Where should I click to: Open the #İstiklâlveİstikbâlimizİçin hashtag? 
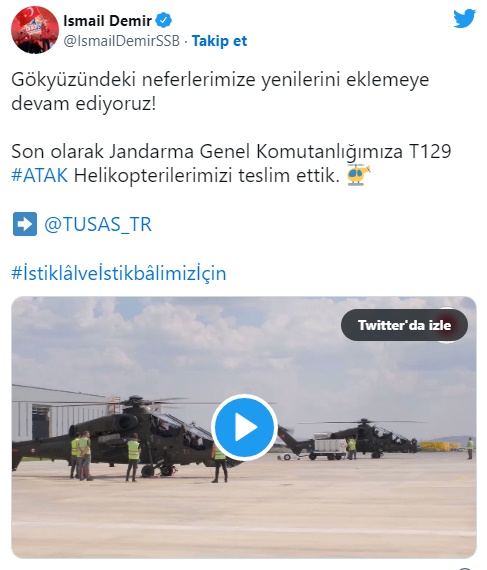119,273
